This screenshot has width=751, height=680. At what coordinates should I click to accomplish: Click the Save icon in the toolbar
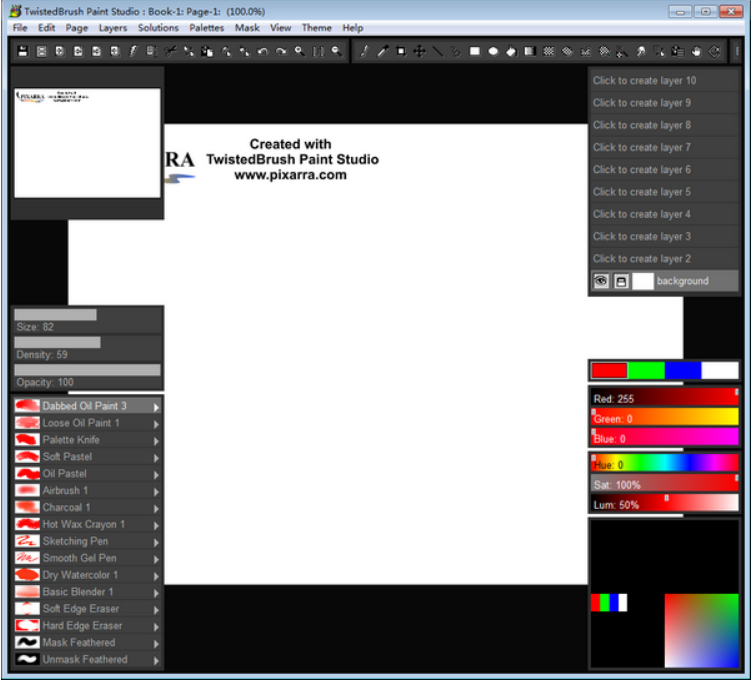coord(21,51)
